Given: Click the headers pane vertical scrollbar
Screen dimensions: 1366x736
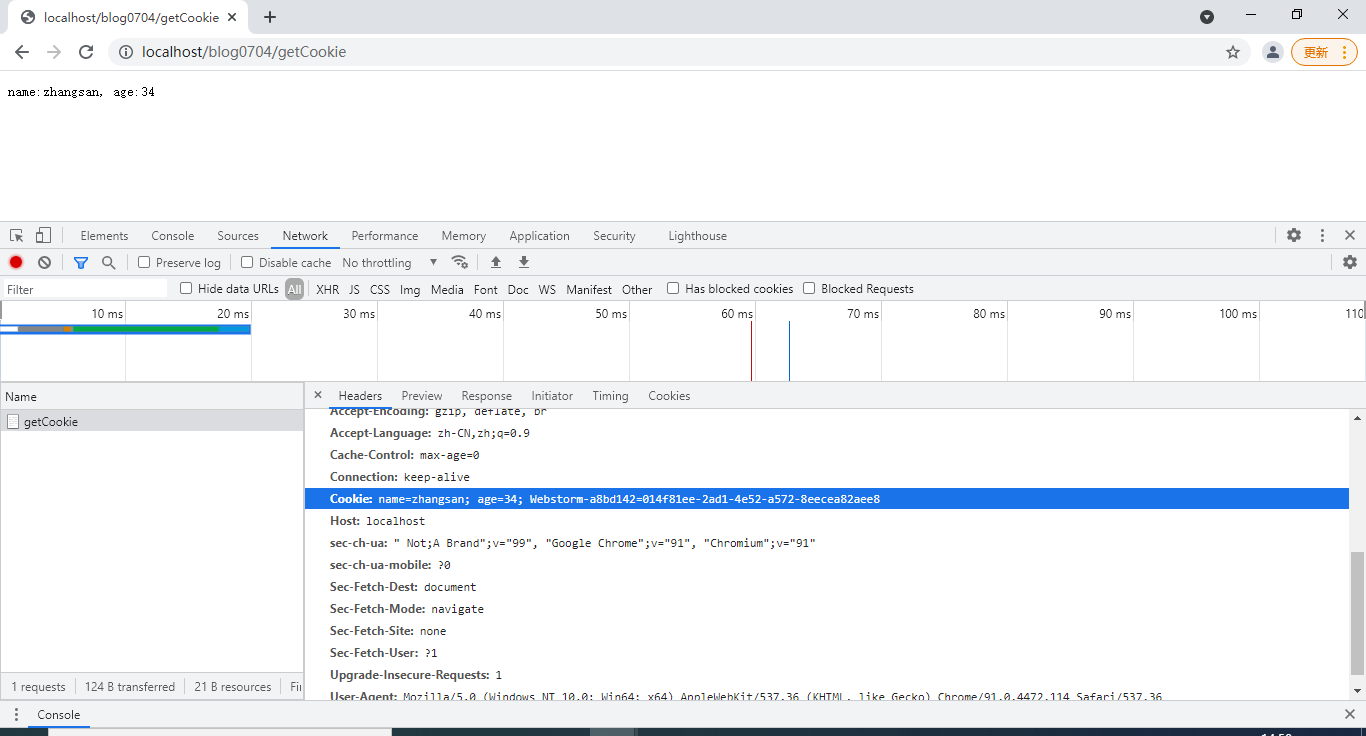Looking at the screenshot, I should (1357, 613).
